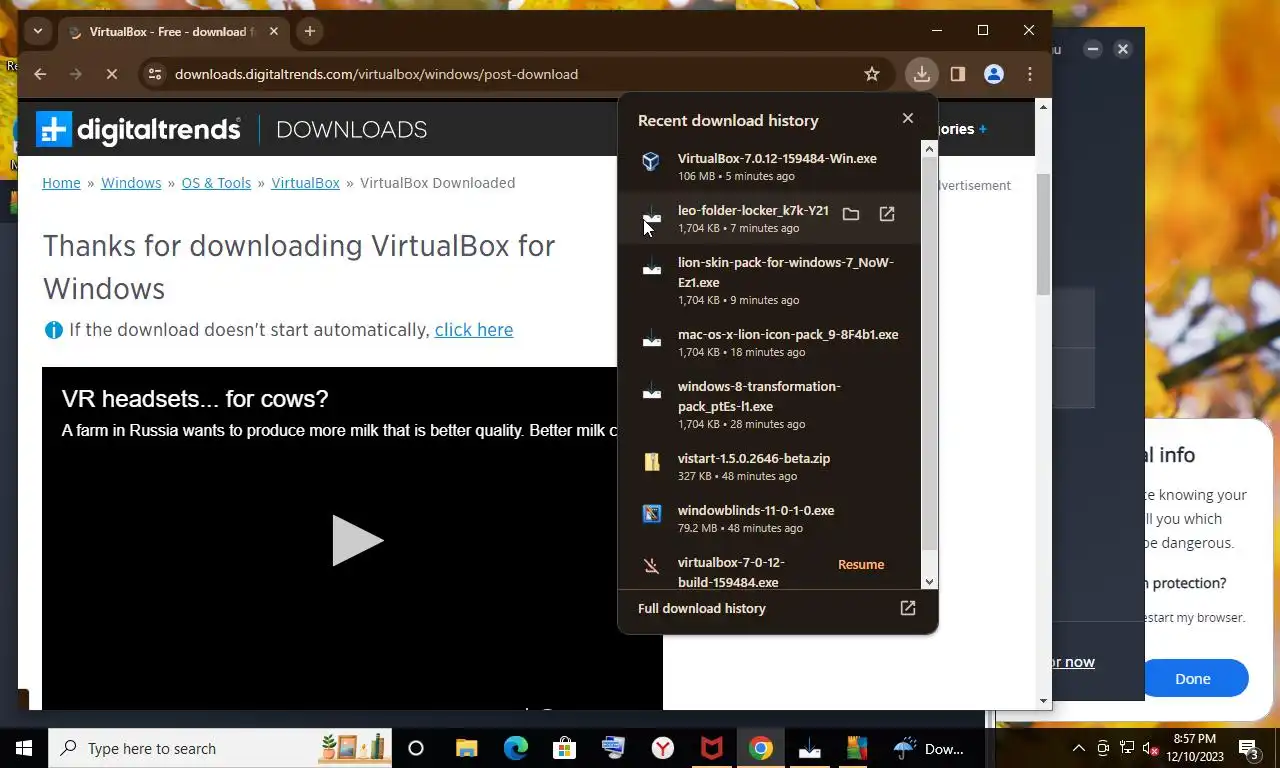Bookmark this page with the star icon
This screenshot has height=768, width=1280.
coord(872,74)
